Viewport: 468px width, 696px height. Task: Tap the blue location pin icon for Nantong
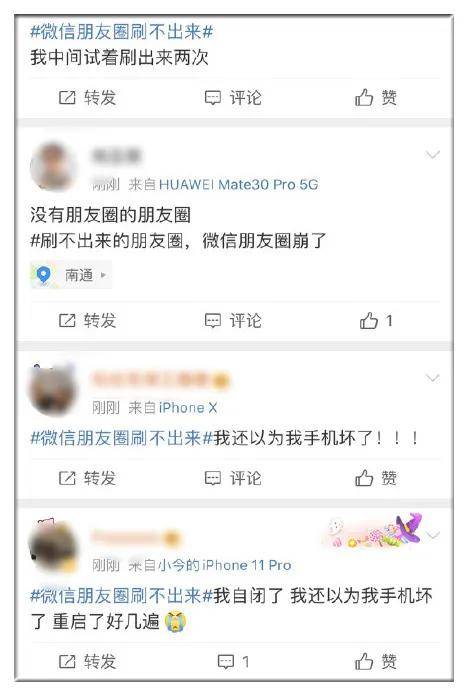[43, 275]
